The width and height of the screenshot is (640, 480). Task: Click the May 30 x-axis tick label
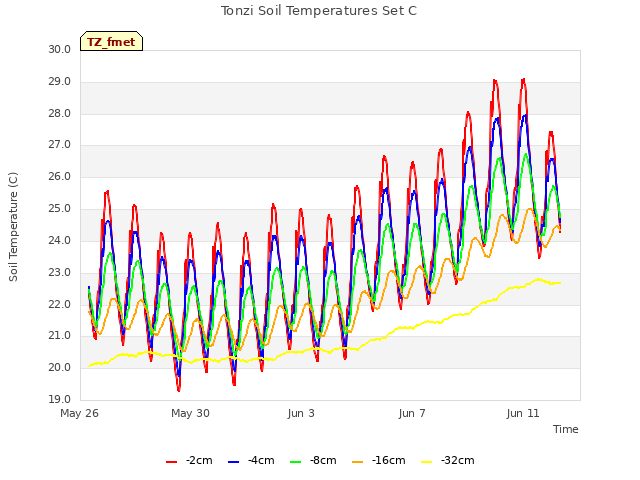pos(190,413)
